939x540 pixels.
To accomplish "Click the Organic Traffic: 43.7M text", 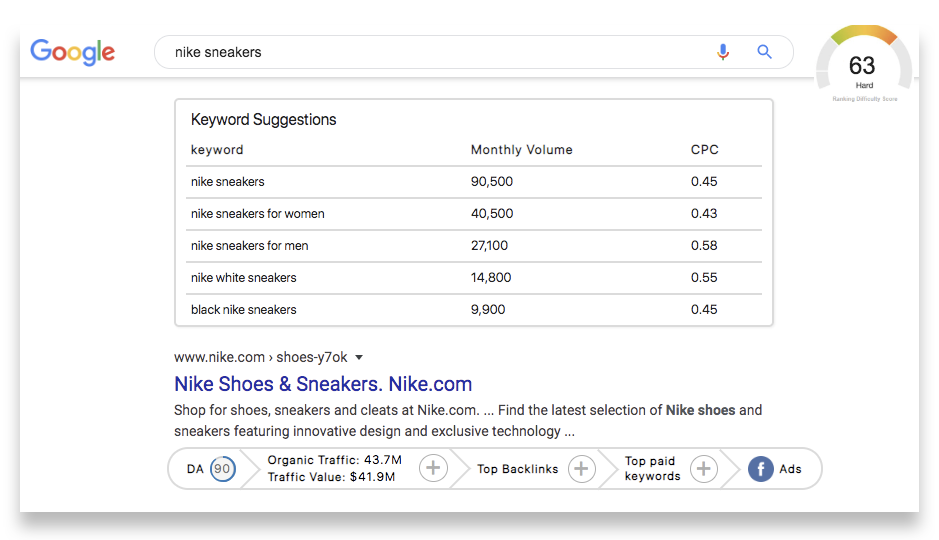I will (x=334, y=460).
